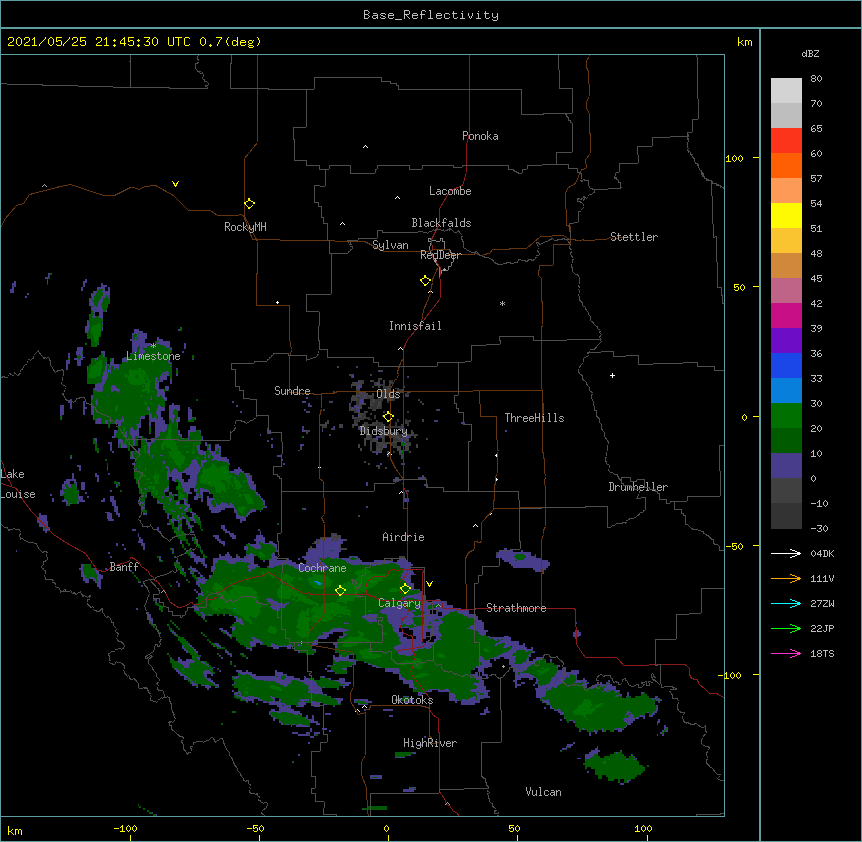Click the ThreeHills town label
Screen dimensions: 862x842
pos(534,418)
